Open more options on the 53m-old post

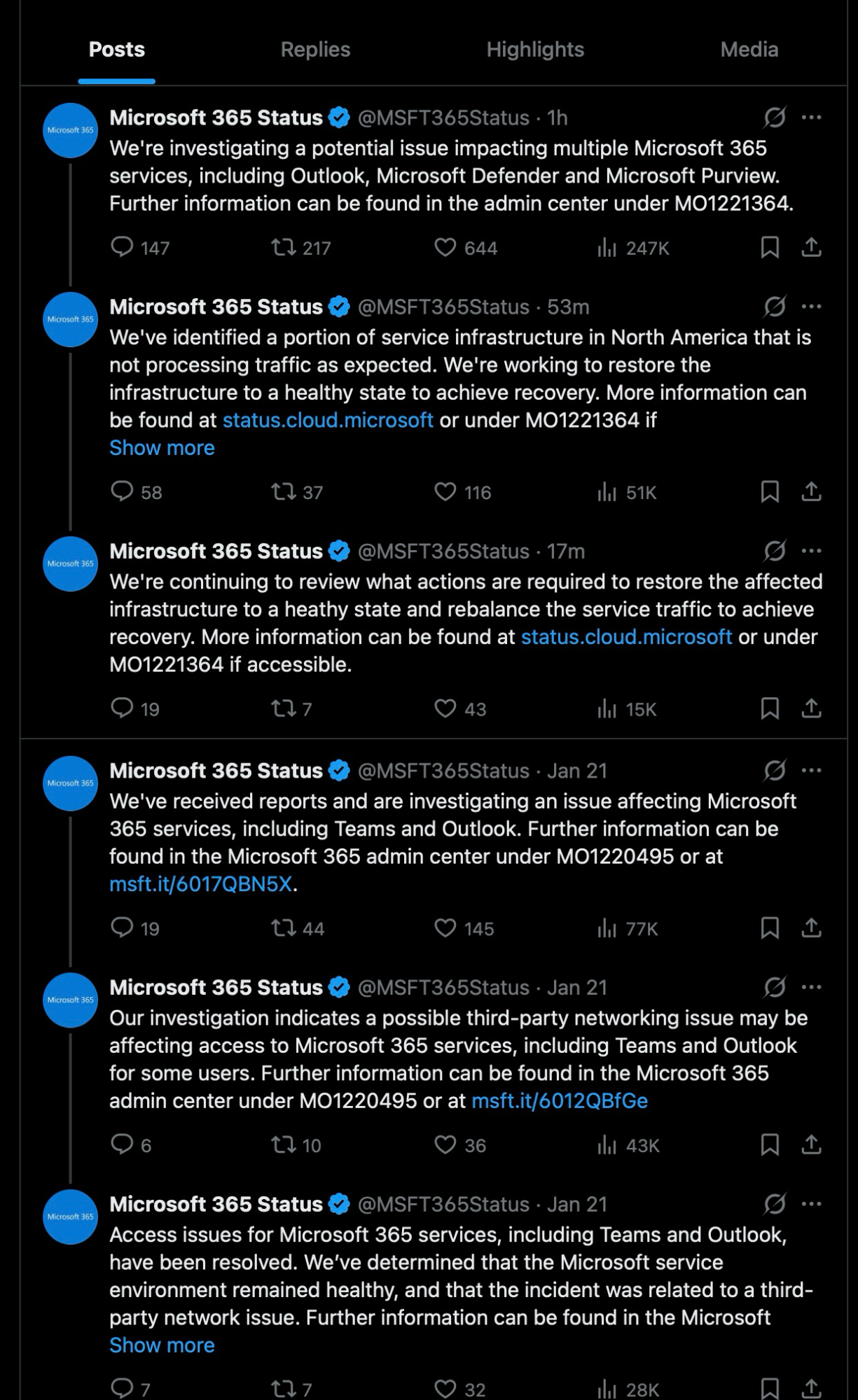coord(811,306)
